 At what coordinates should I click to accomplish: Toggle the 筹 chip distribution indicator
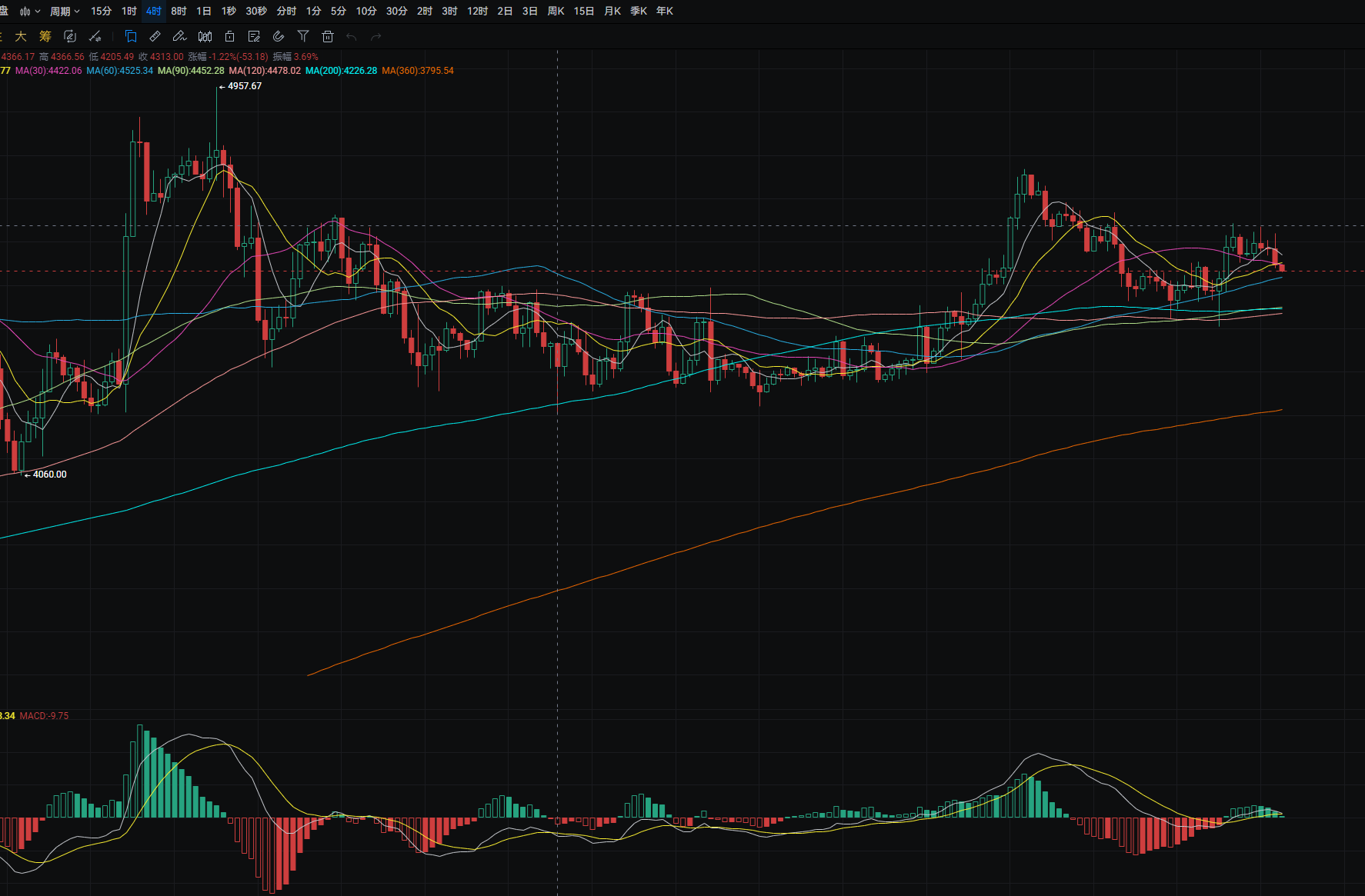coord(45,36)
